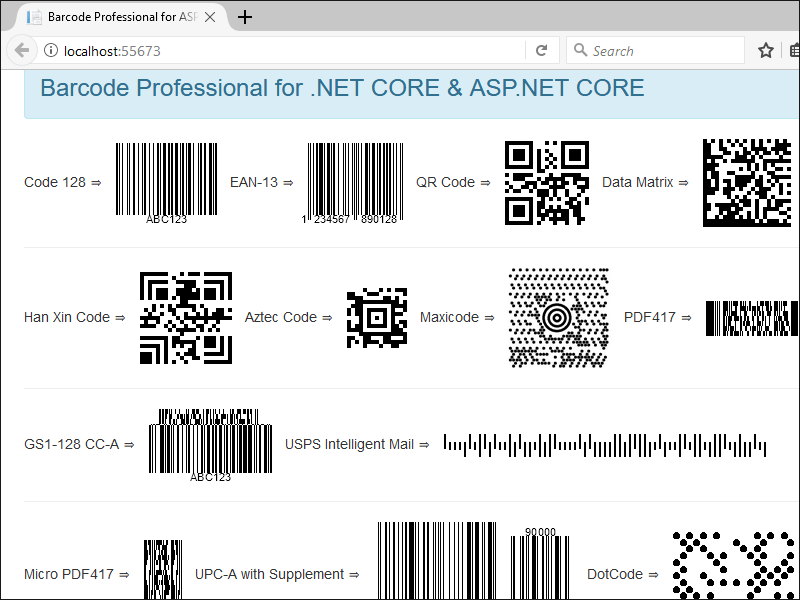
Task: Click the 'DotCode ⇒' label
Action: pyautogui.click(x=623, y=574)
